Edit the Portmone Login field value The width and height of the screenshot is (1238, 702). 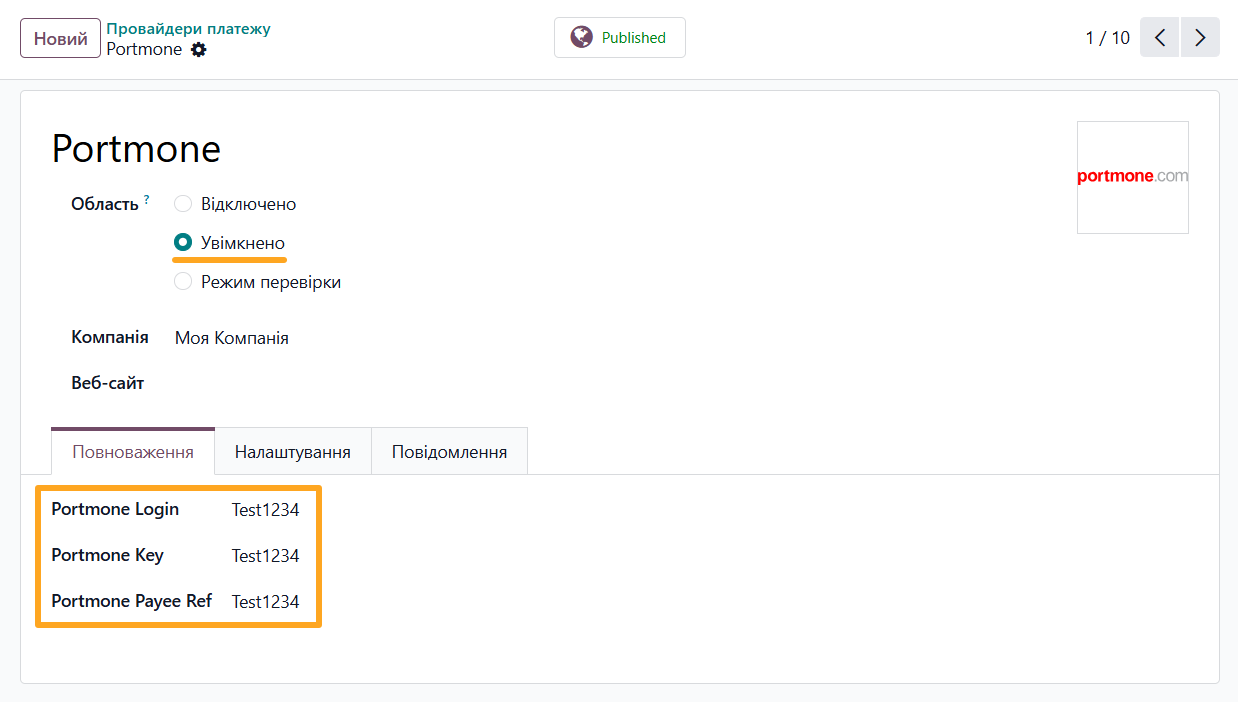(266, 510)
